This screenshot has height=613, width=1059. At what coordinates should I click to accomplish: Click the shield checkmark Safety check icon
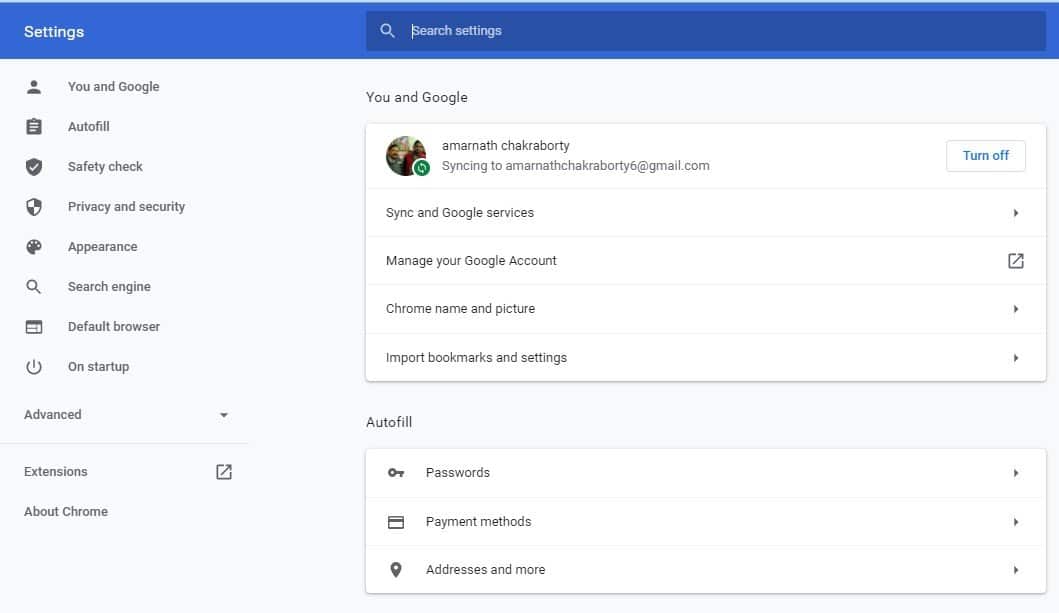[x=34, y=167]
